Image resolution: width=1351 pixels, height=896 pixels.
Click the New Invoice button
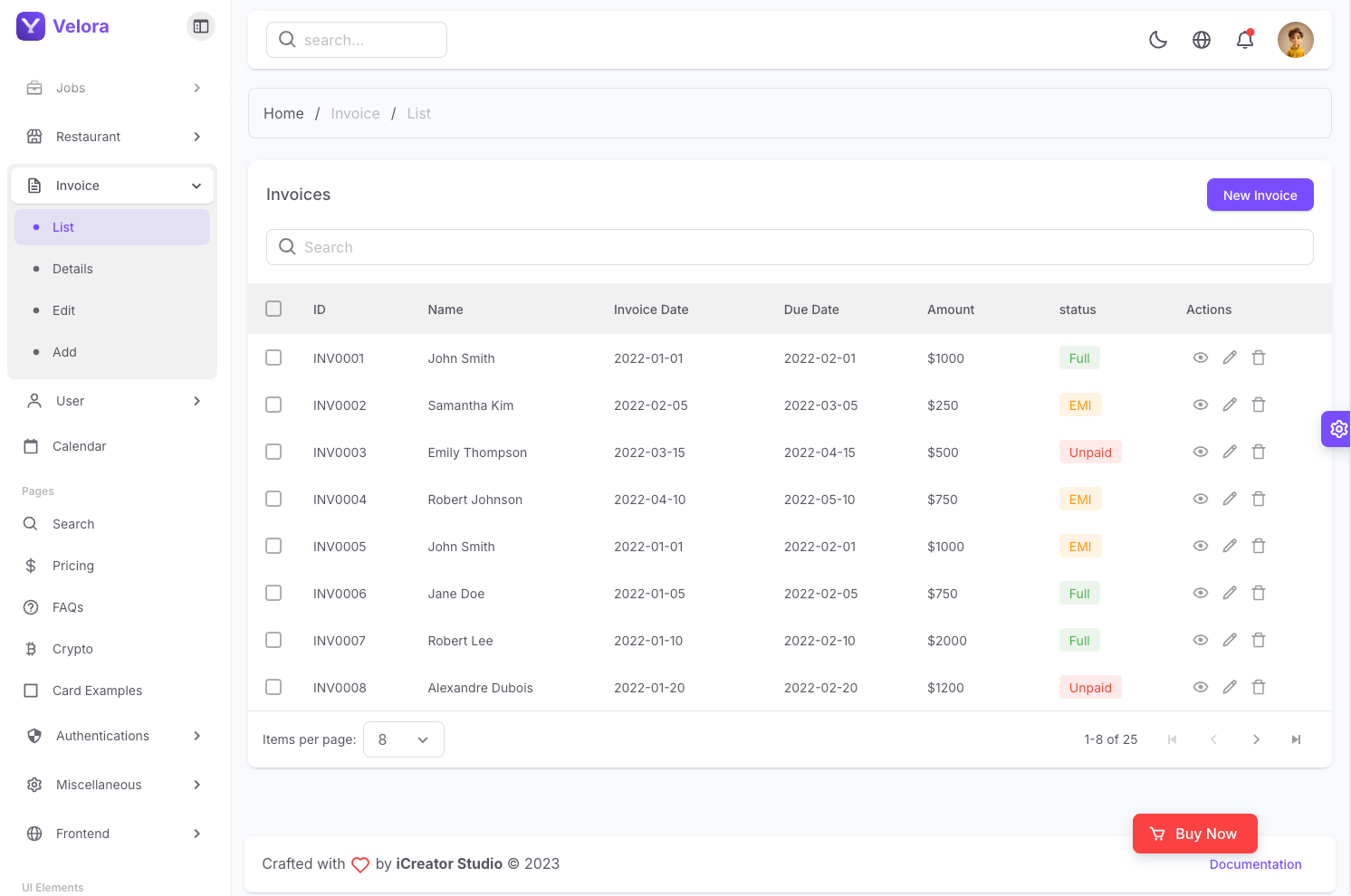tap(1260, 195)
